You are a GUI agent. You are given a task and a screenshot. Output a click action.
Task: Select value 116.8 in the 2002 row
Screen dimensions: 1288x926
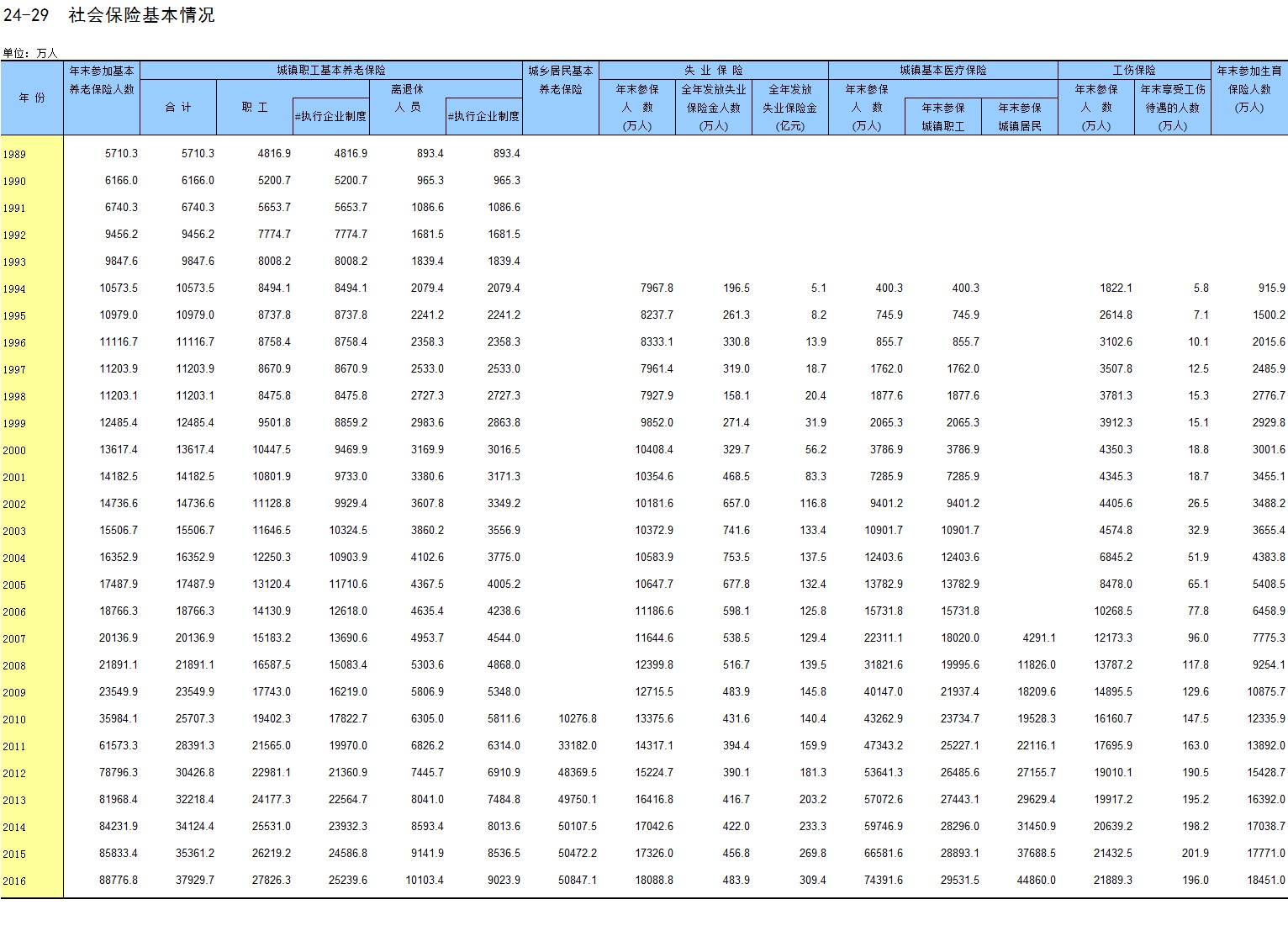pyautogui.click(x=813, y=504)
